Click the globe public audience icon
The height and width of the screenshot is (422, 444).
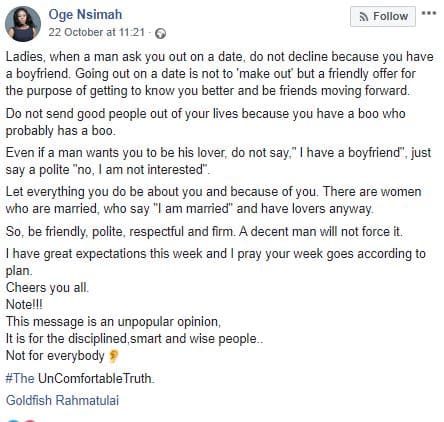161,33
